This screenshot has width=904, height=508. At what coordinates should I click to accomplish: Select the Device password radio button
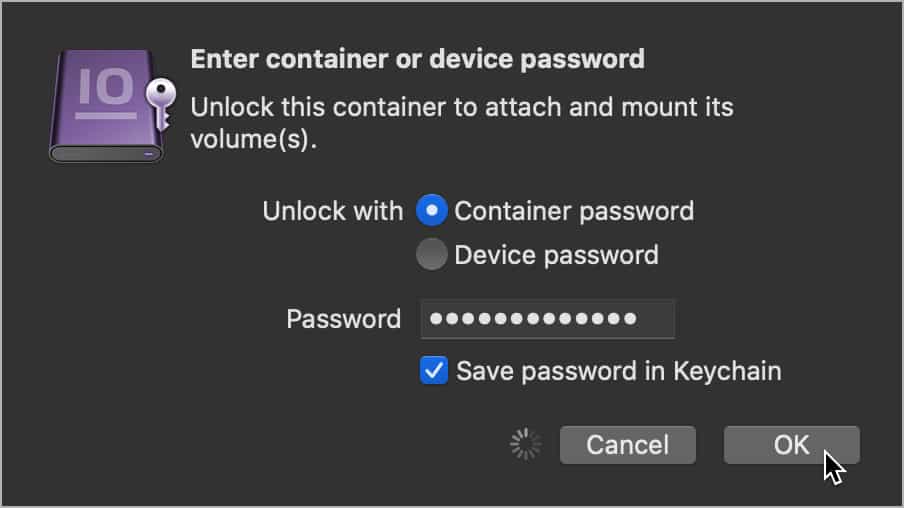[x=432, y=255]
